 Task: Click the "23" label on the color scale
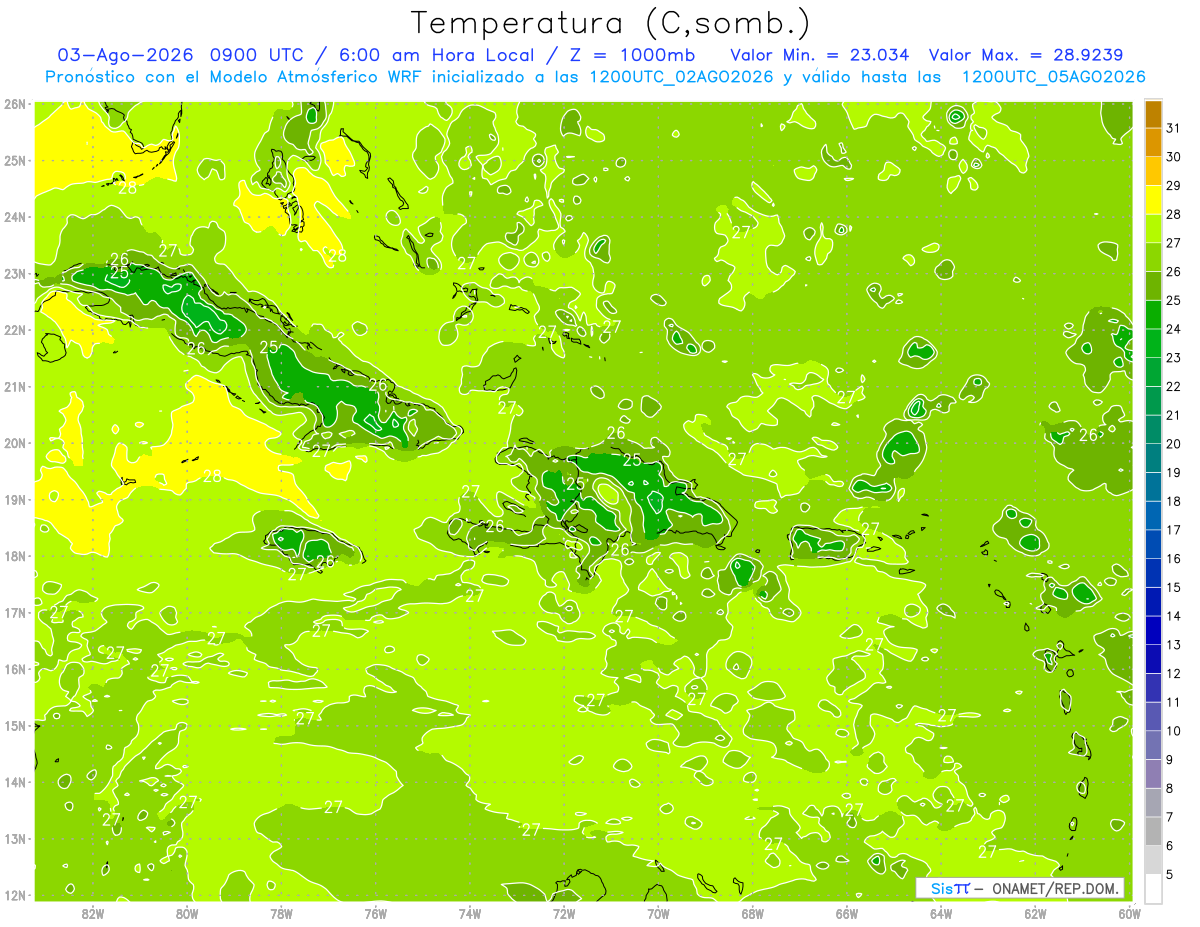(x=1174, y=358)
